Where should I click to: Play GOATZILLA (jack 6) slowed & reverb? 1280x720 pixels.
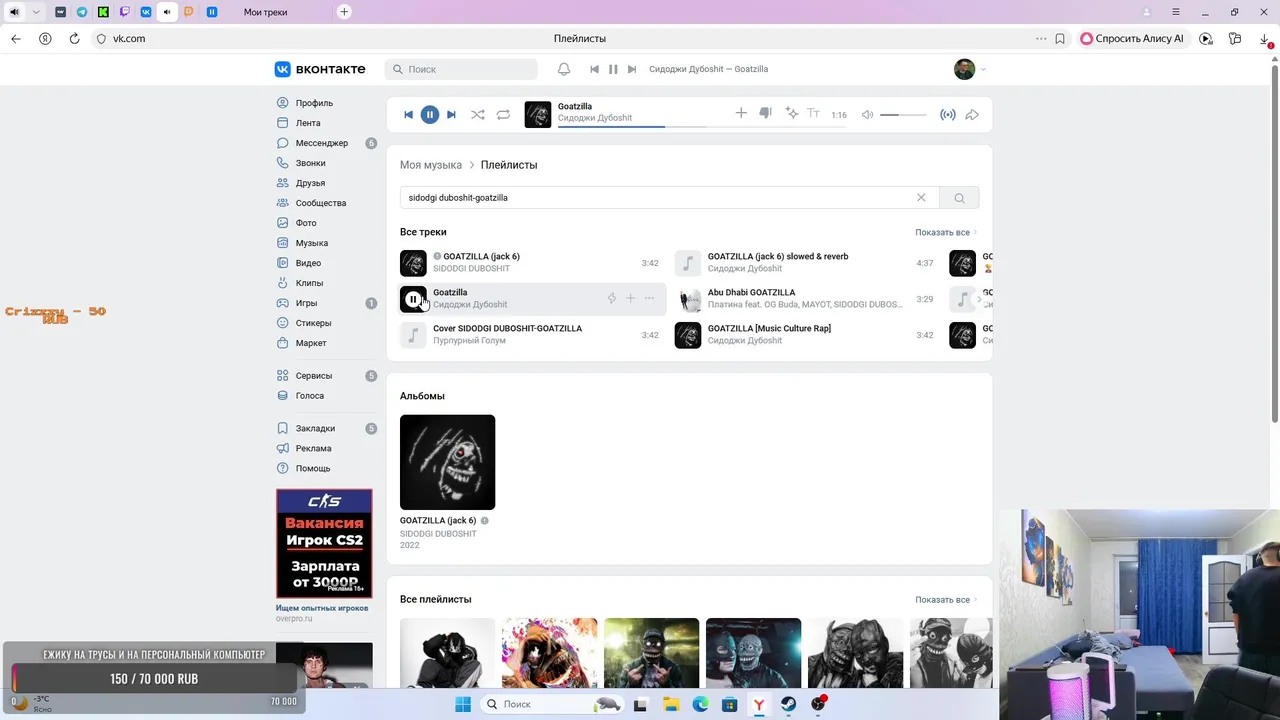tap(687, 263)
